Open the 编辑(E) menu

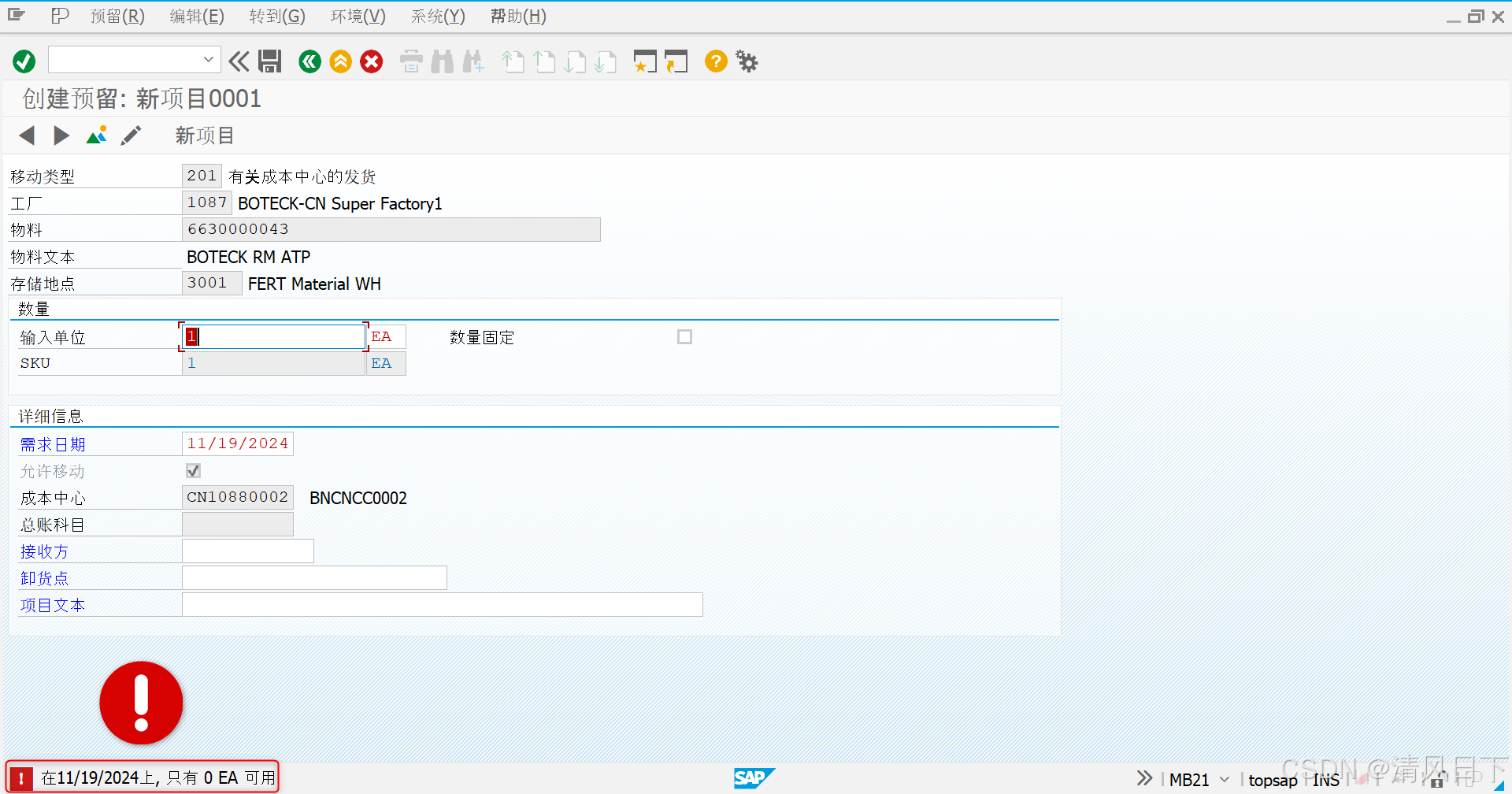pyautogui.click(x=197, y=17)
